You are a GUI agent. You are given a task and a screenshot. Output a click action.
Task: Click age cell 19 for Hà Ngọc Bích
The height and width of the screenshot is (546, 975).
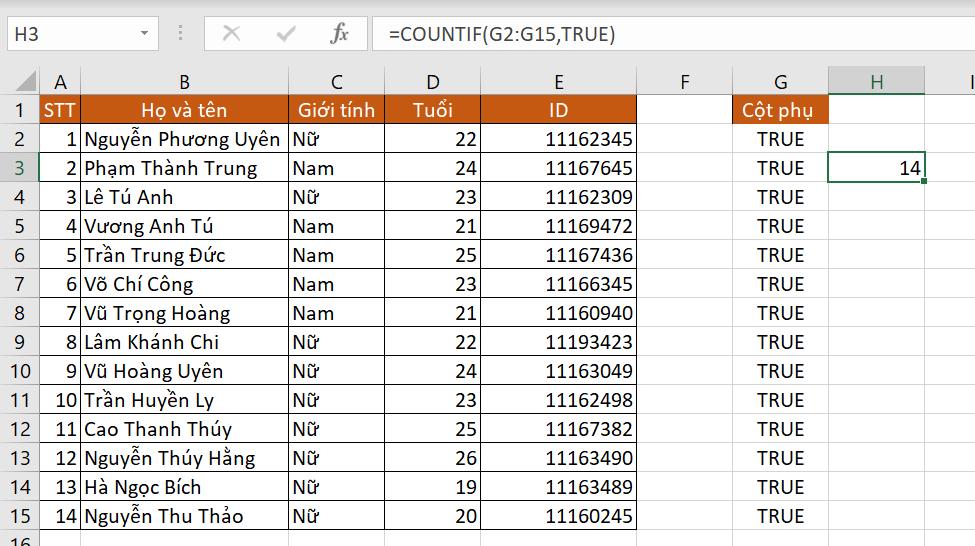tap(433, 487)
